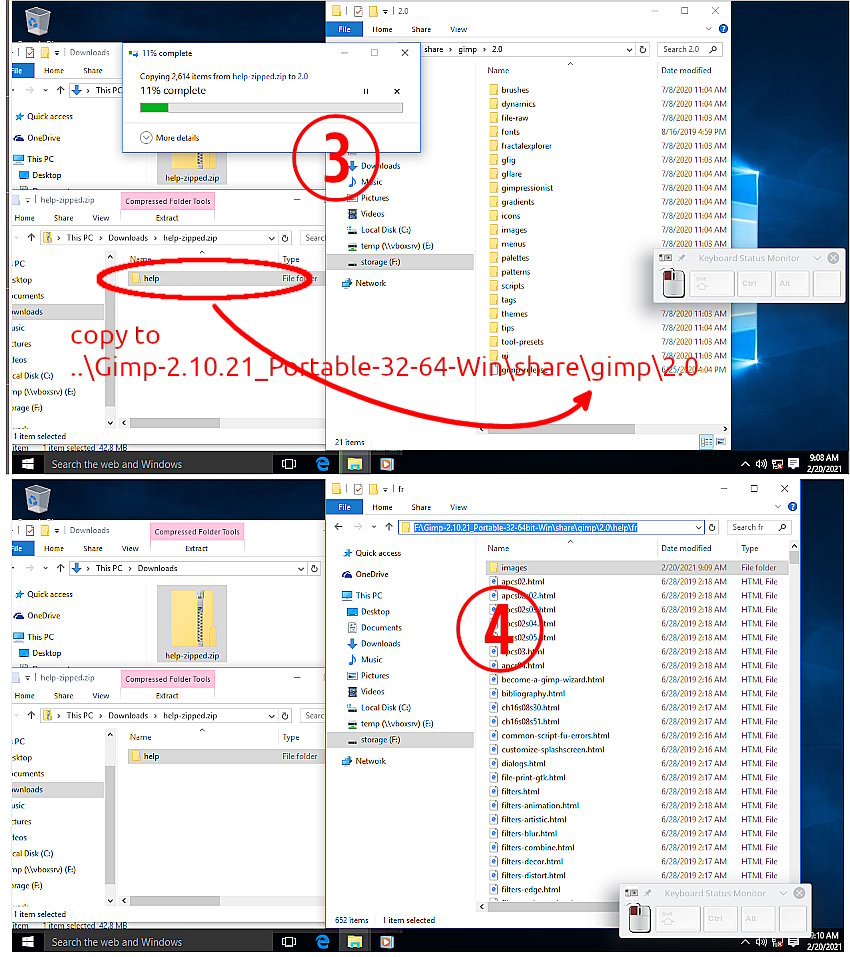850x957 pixels.
Task: Click 'gimp' breadcrumb in 2.0 window address bar
Action: tap(467, 49)
